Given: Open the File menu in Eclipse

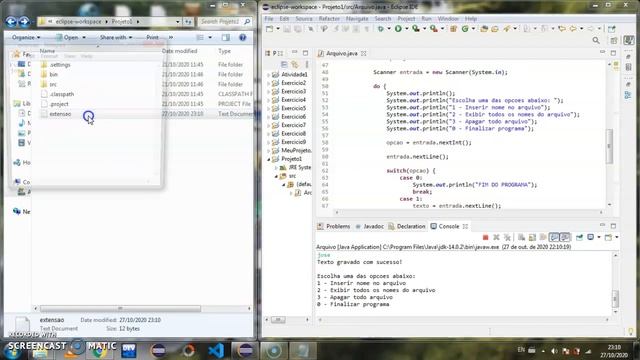Looking at the screenshot, I should point(269,19).
